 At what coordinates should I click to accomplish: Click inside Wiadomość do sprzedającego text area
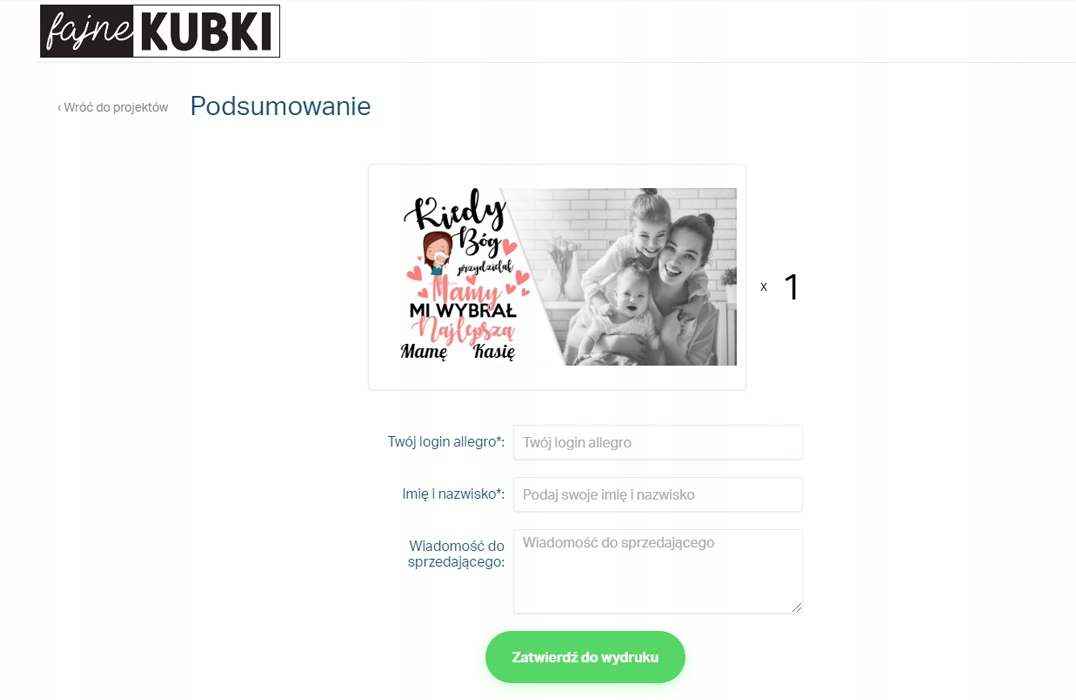pos(657,571)
